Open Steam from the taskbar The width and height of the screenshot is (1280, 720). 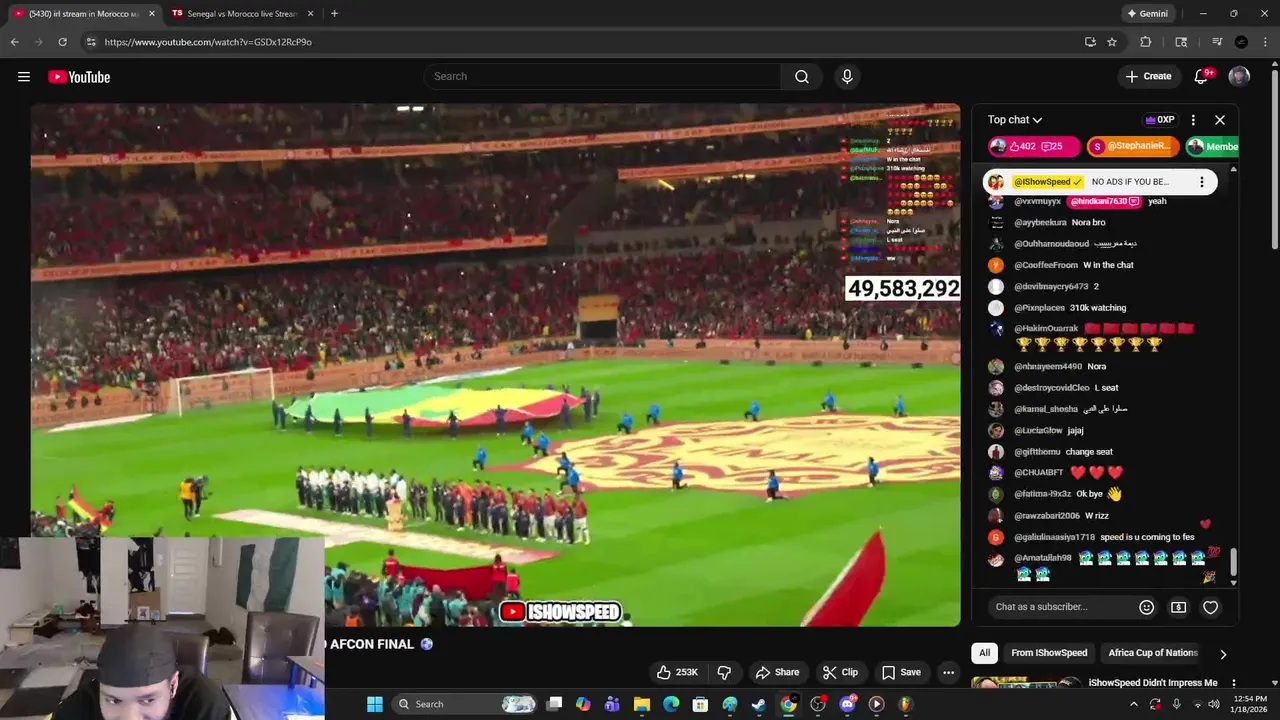click(759, 704)
